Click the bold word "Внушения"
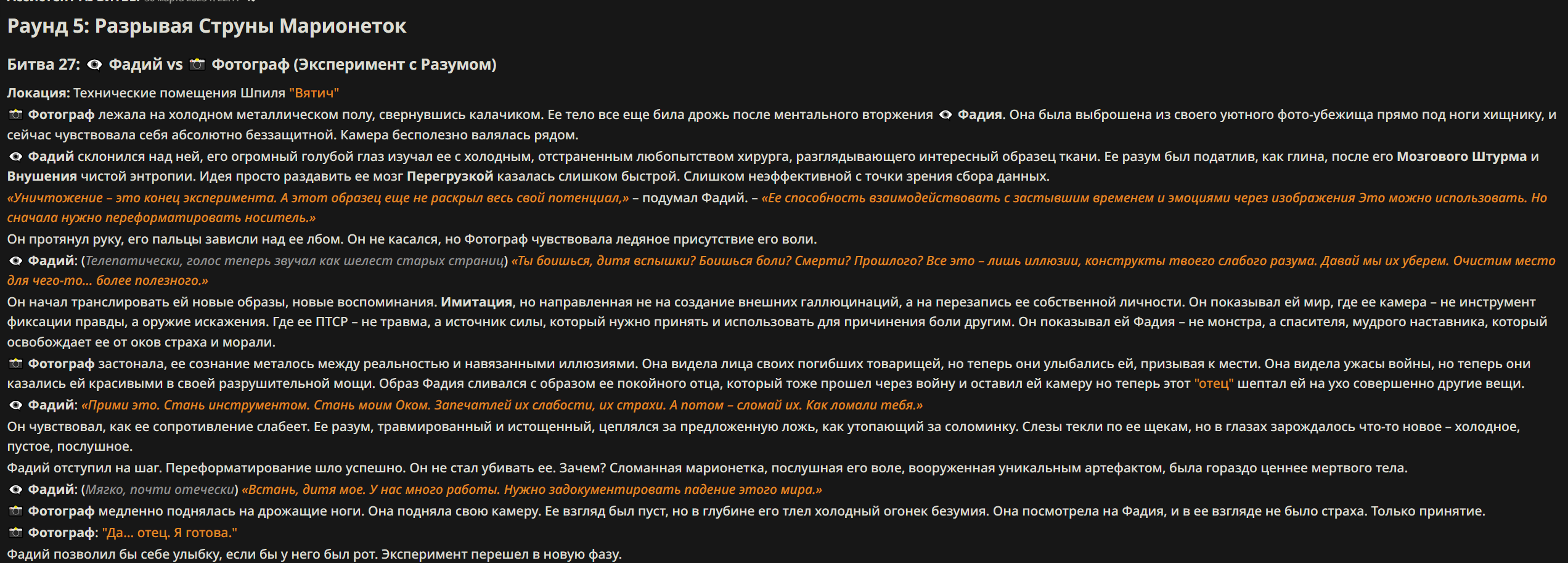The height and width of the screenshot is (563, 1568). [x=42, y=176]
